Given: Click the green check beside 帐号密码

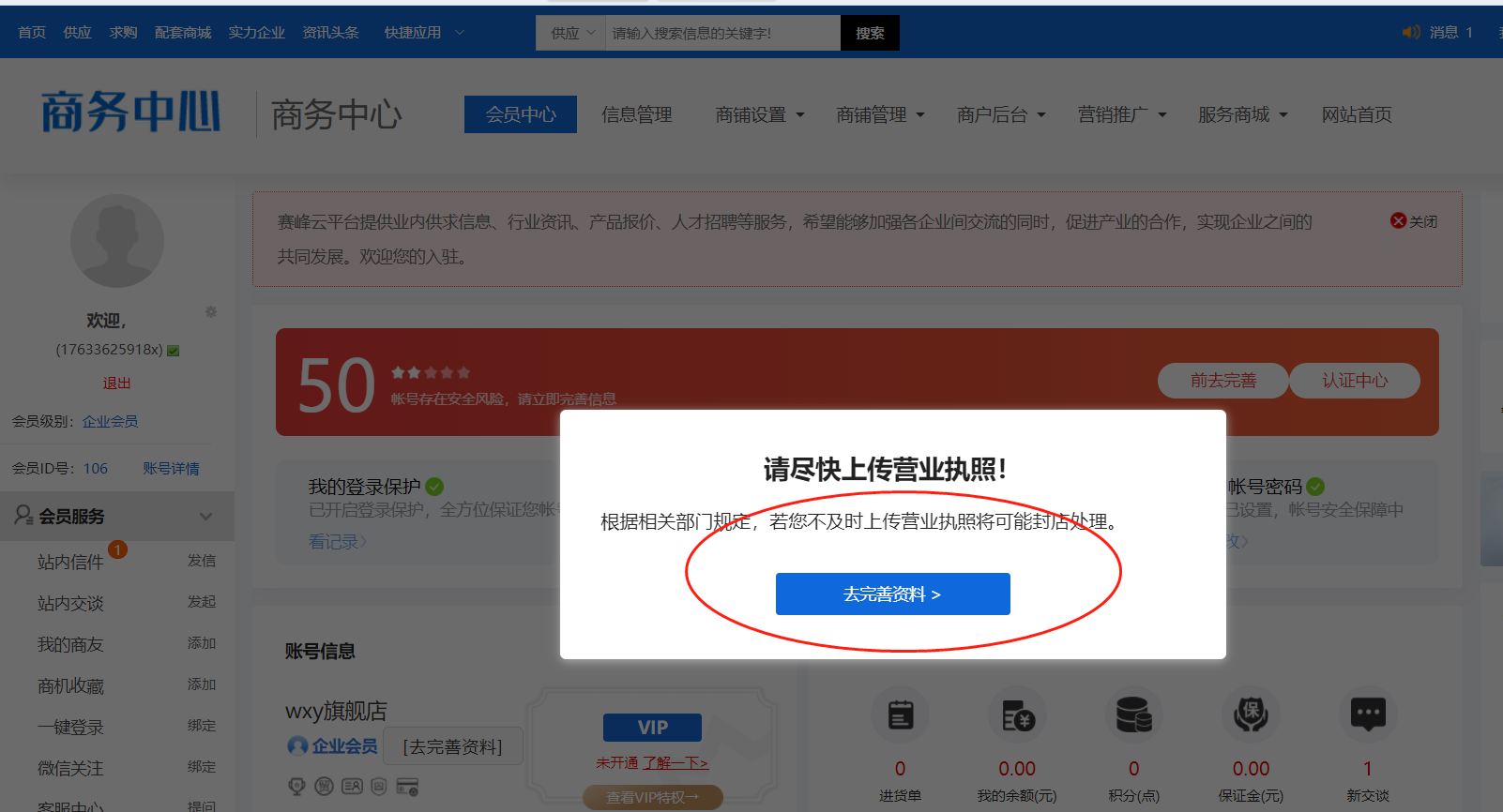Looking at the screenshot, I should [x=1315, y=487].
